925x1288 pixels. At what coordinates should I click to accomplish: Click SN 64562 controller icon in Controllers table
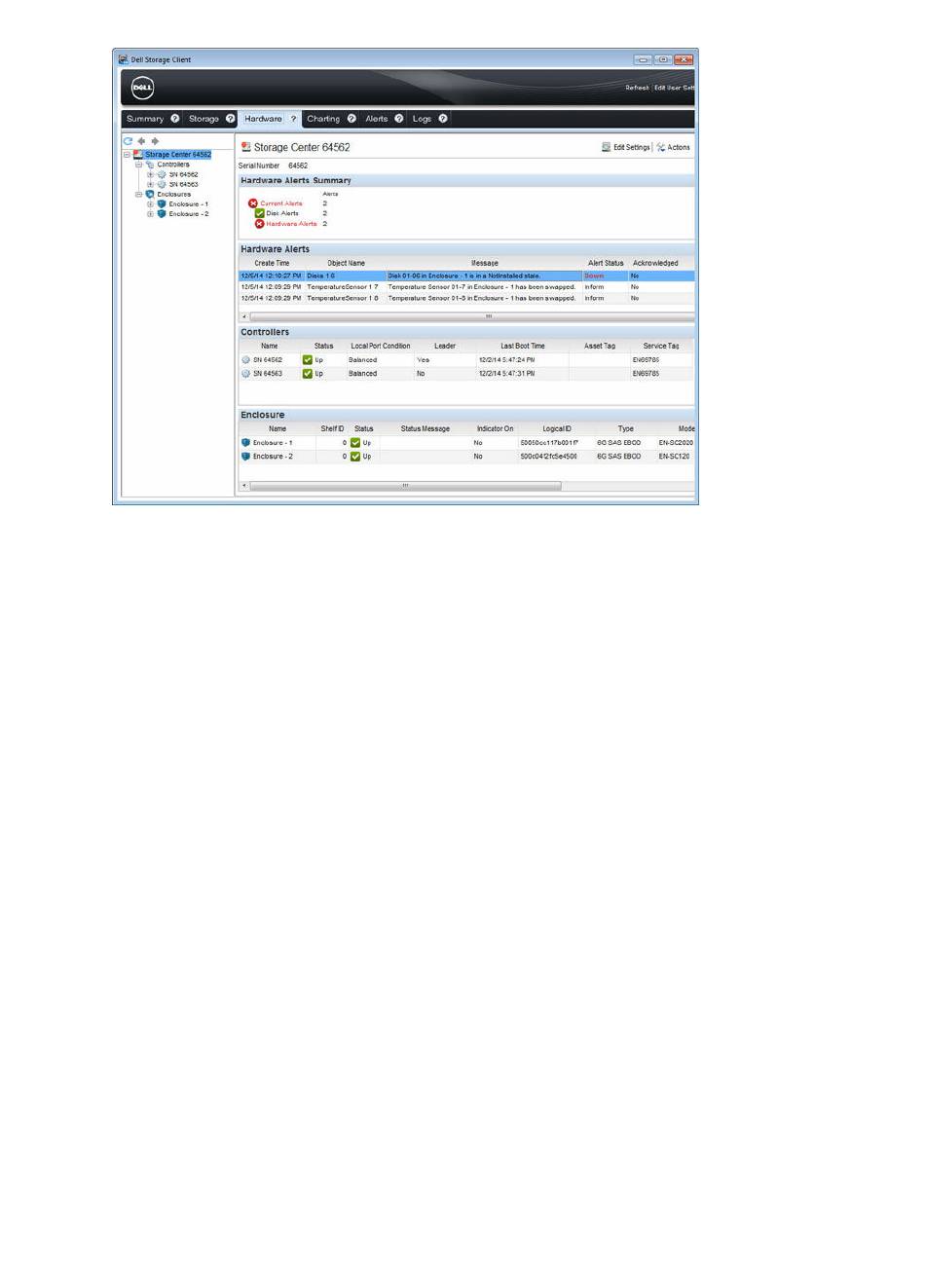tap(246, 360)
